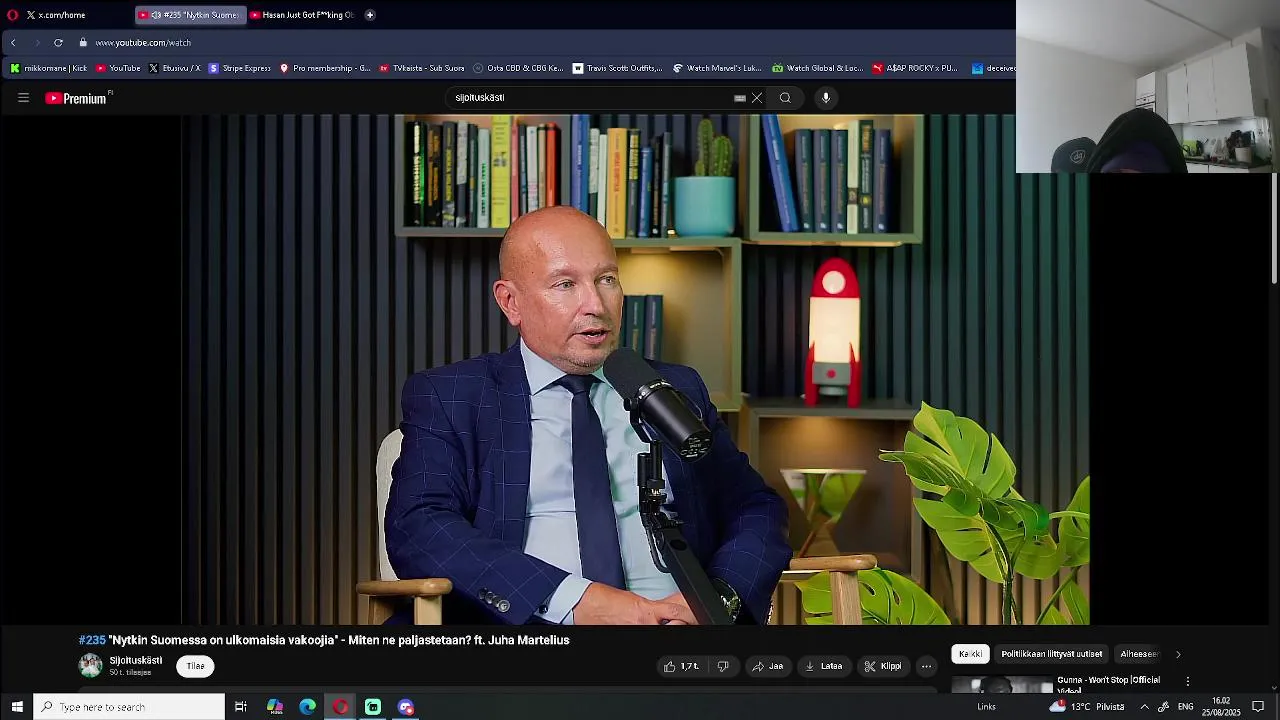Open the Stripe Express bookmark
This screenshot has height=720, width=1280.
click(240, 68)
